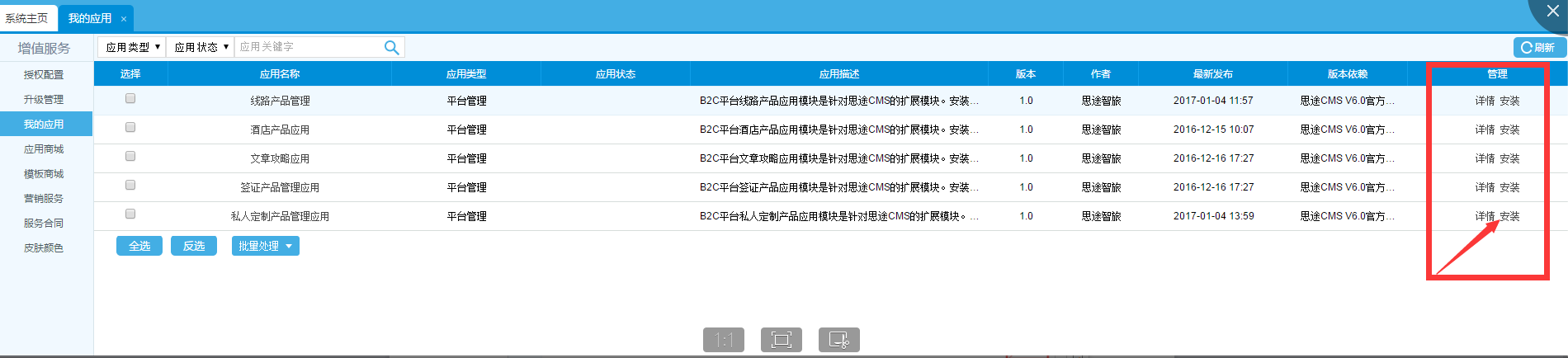Click 安装 for 私人定制产品管理应用
Image resolution: width=1568 pixels, height=358 pixels.
point(1509,216)
